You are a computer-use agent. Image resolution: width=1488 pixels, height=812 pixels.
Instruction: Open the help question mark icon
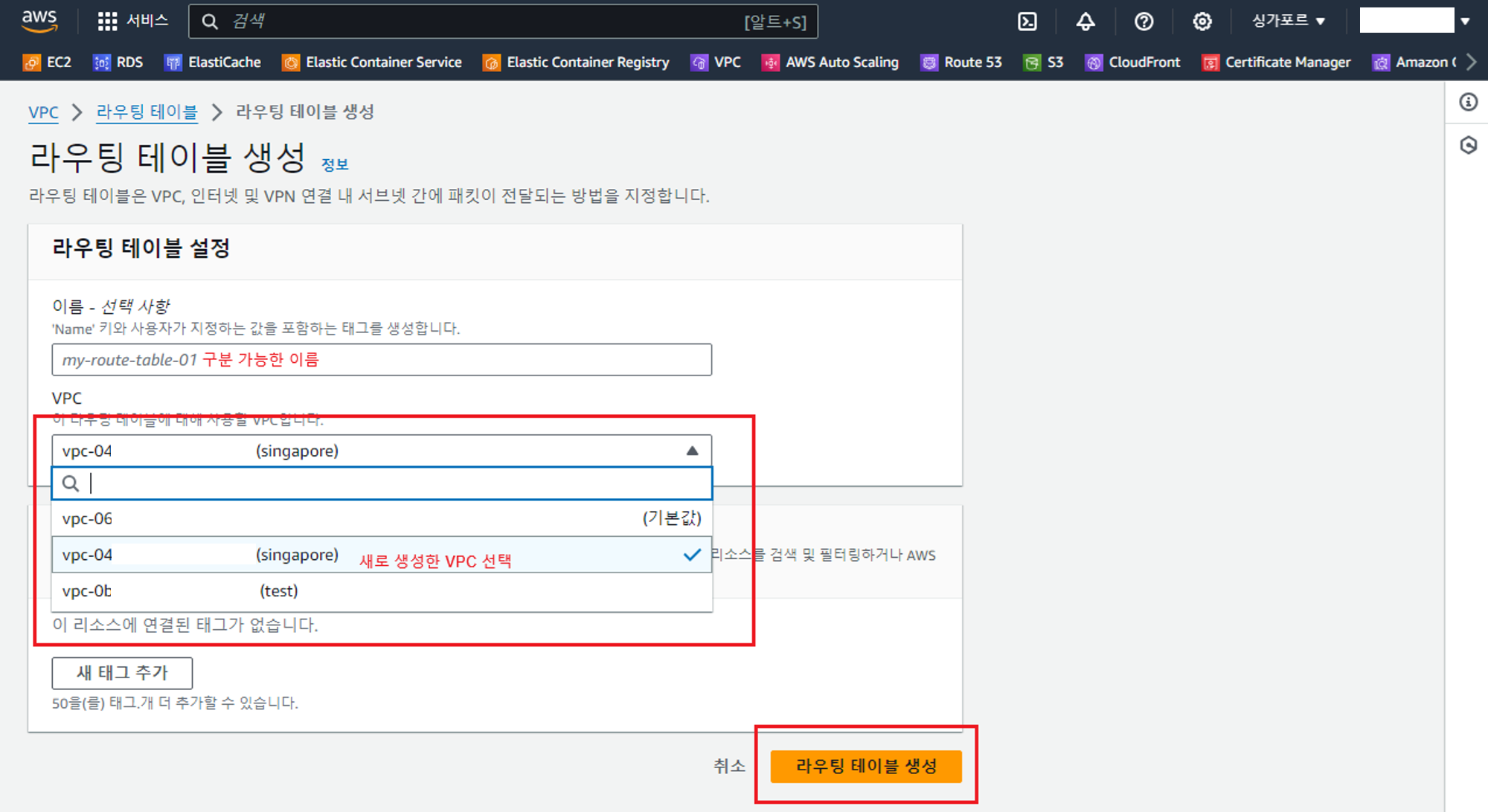(x=1144, y=22)
